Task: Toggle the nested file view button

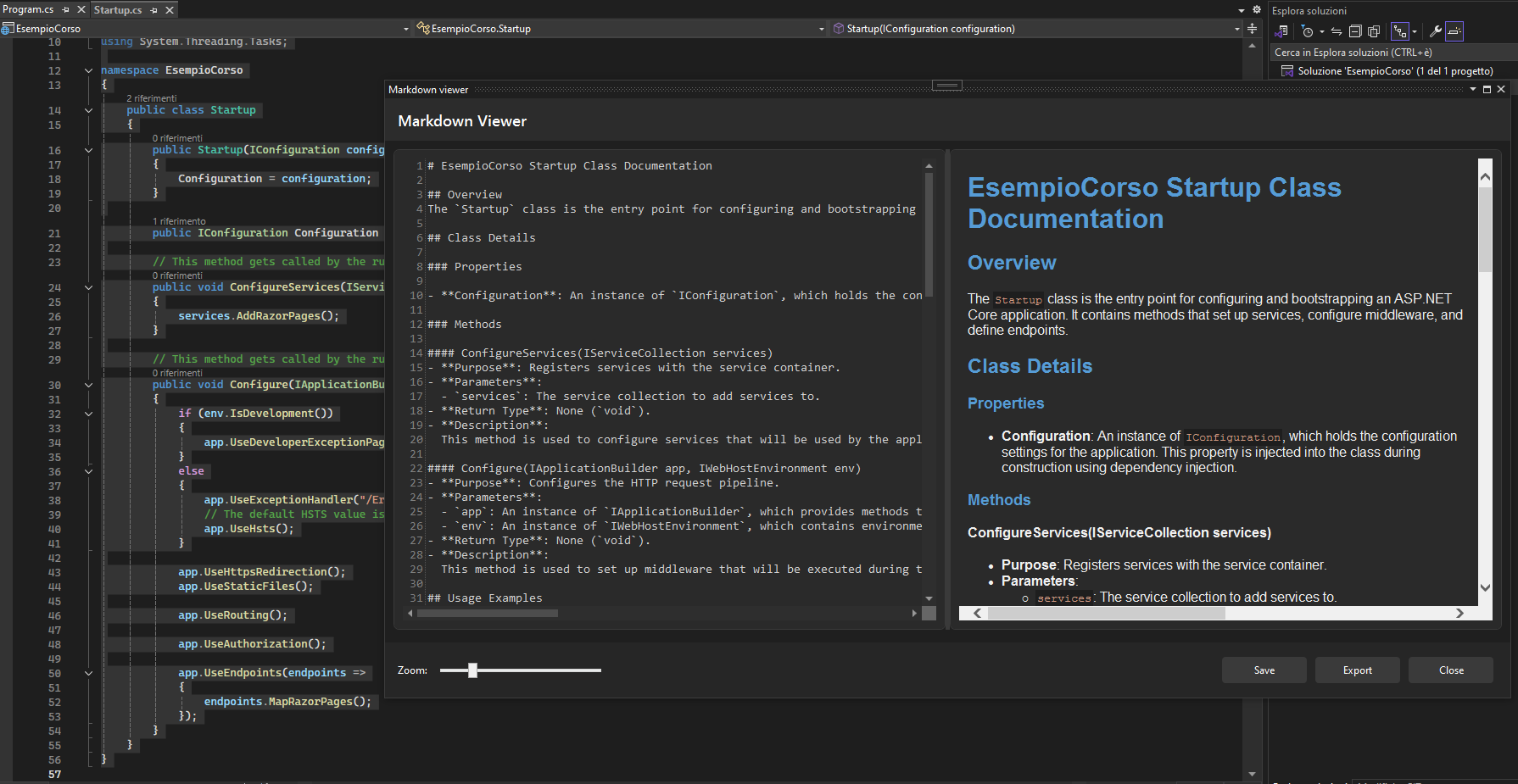Action: tap(1399, 31)
